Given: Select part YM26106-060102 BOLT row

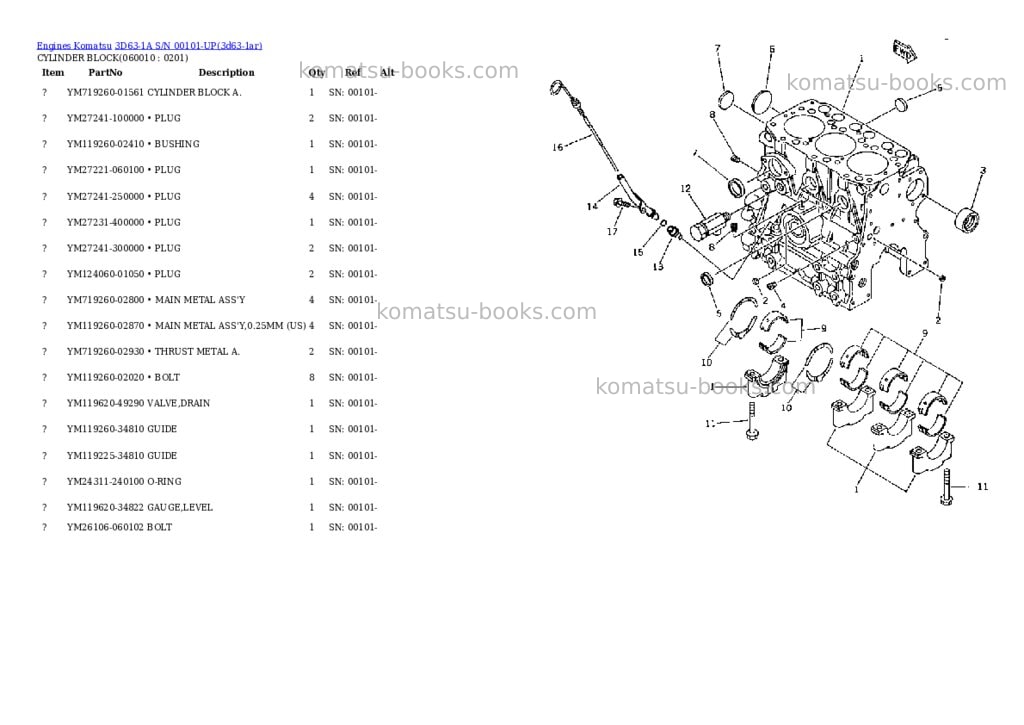Looking at the screenshot, I should (210, 527).
